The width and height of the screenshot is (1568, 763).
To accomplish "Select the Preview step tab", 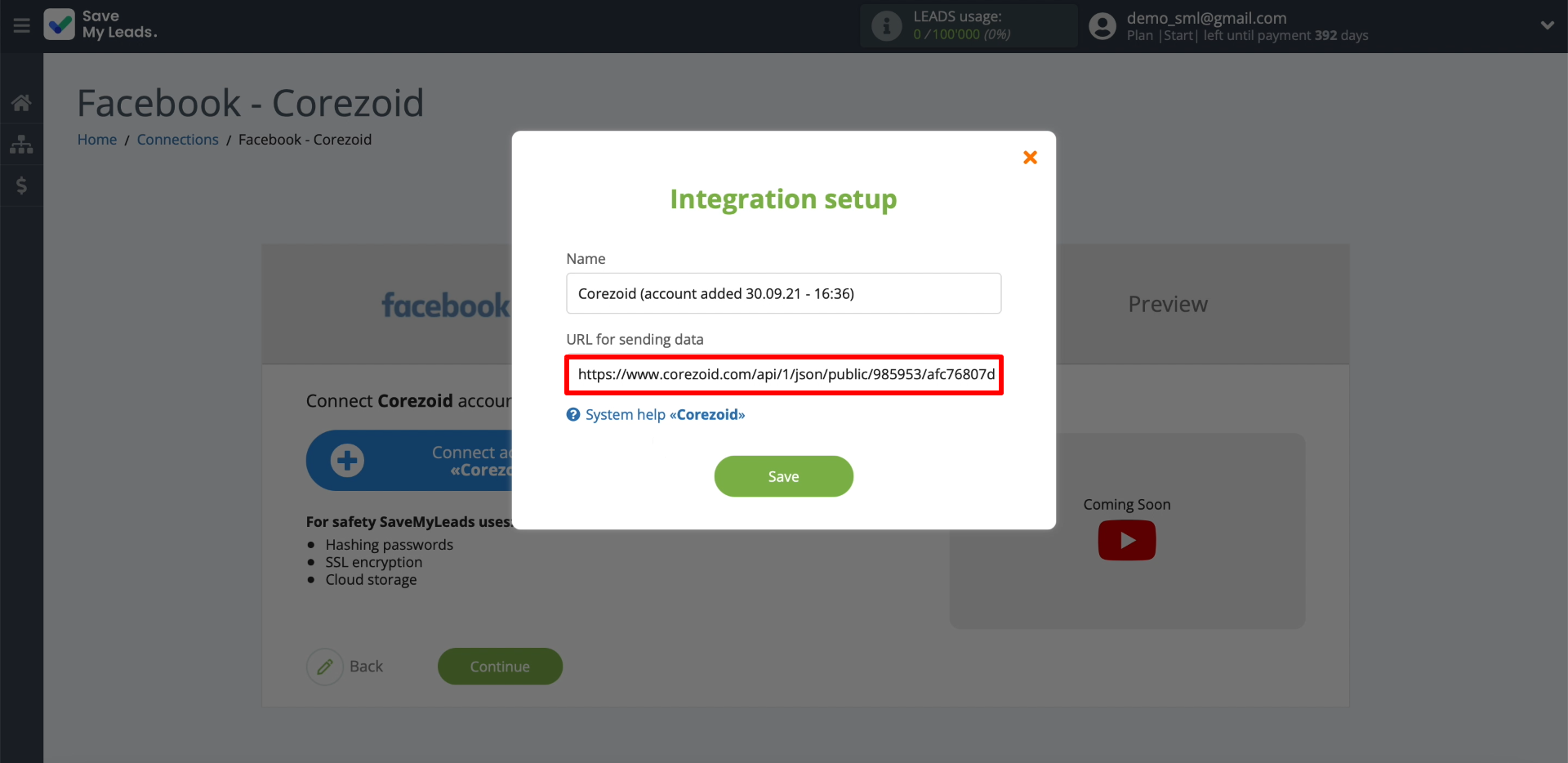I will 1168,304.
